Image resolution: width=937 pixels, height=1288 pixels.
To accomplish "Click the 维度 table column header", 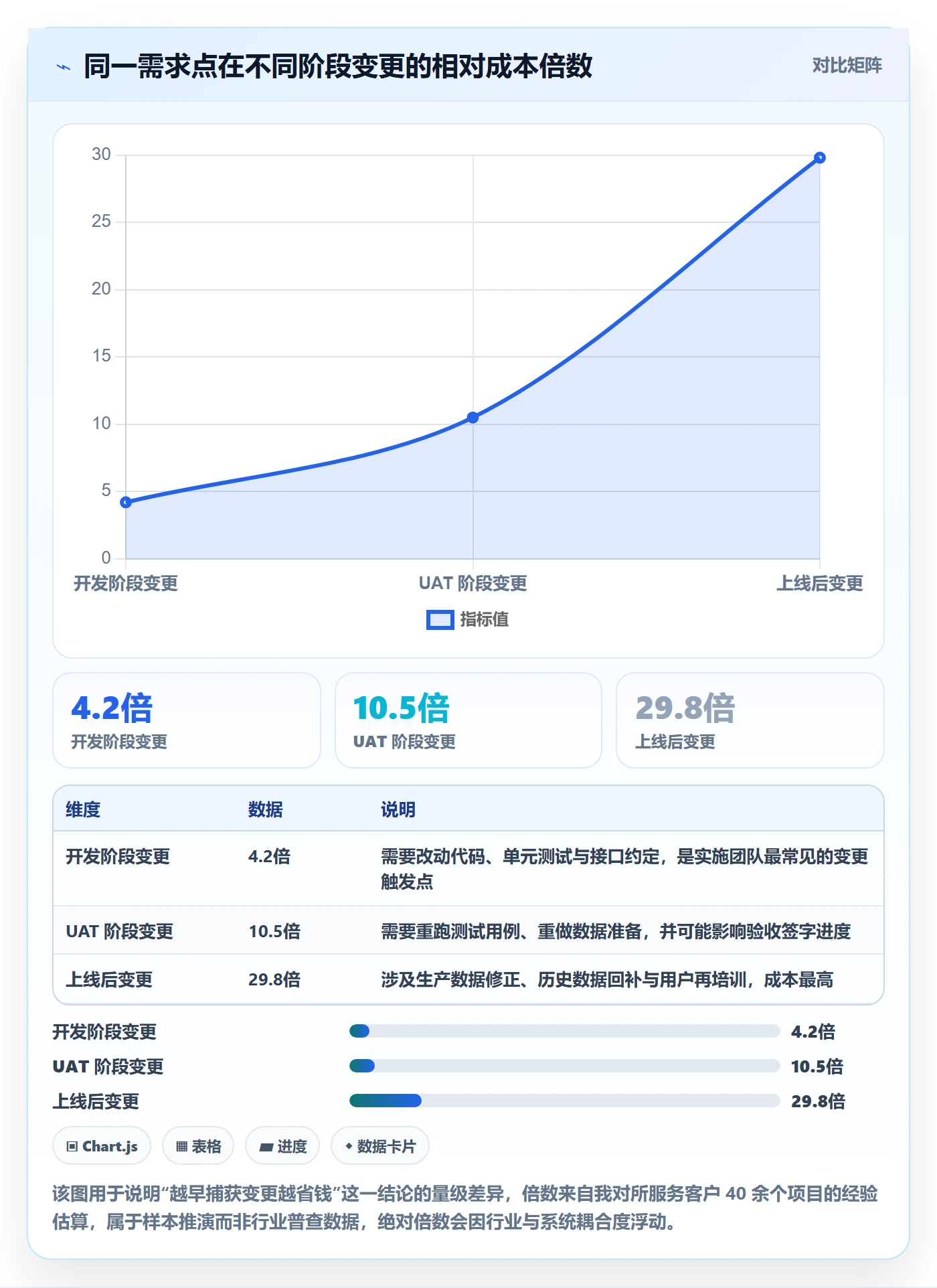I will [x=83, y=809].
